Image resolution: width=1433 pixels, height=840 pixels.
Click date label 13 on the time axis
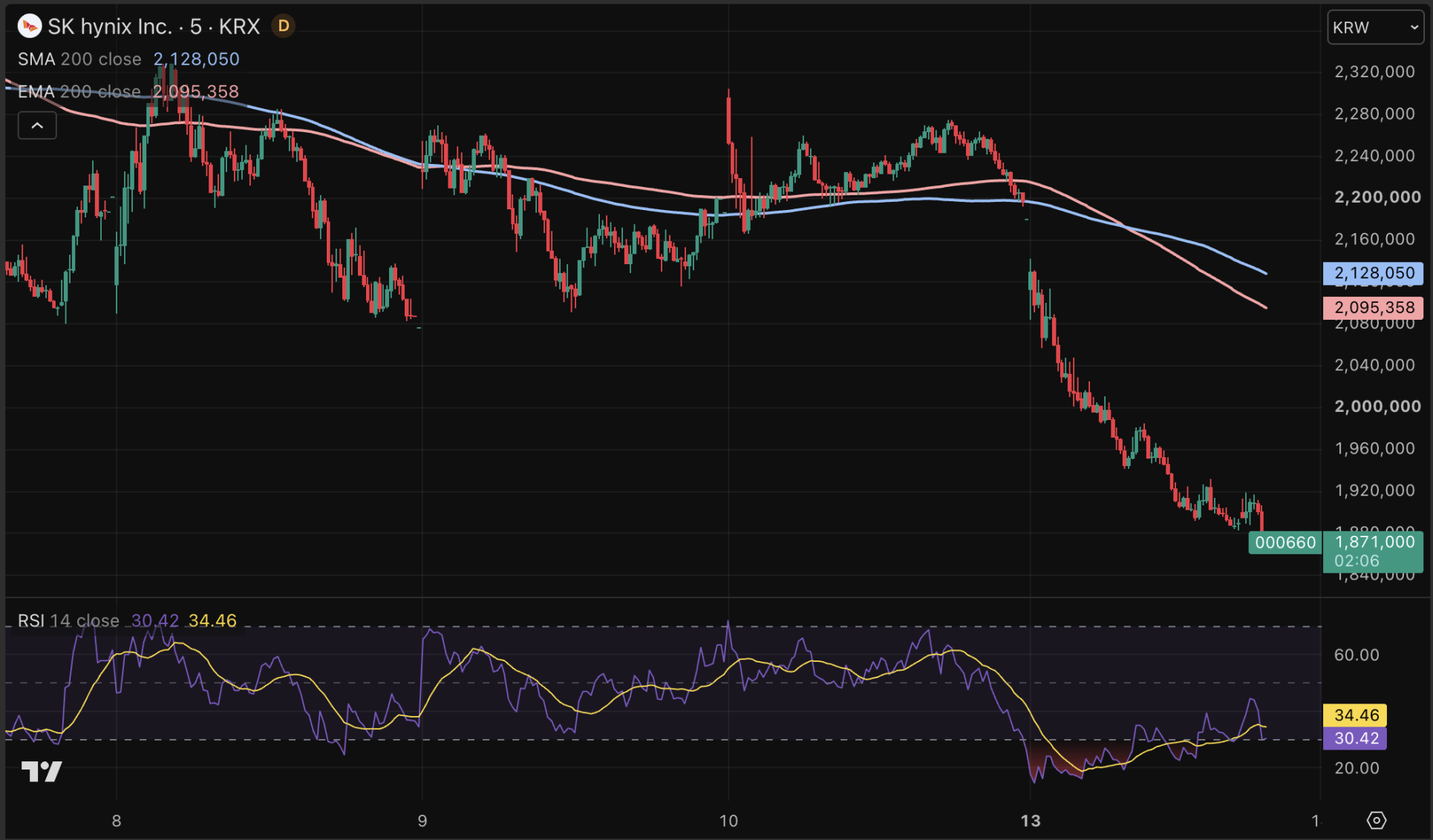(x=1031, y=821)
